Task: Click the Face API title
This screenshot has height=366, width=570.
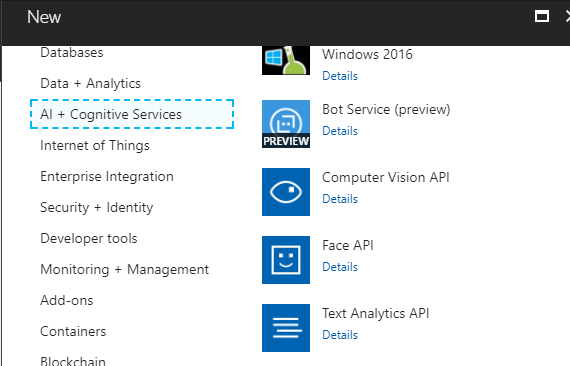Action: tap(348, 245)
